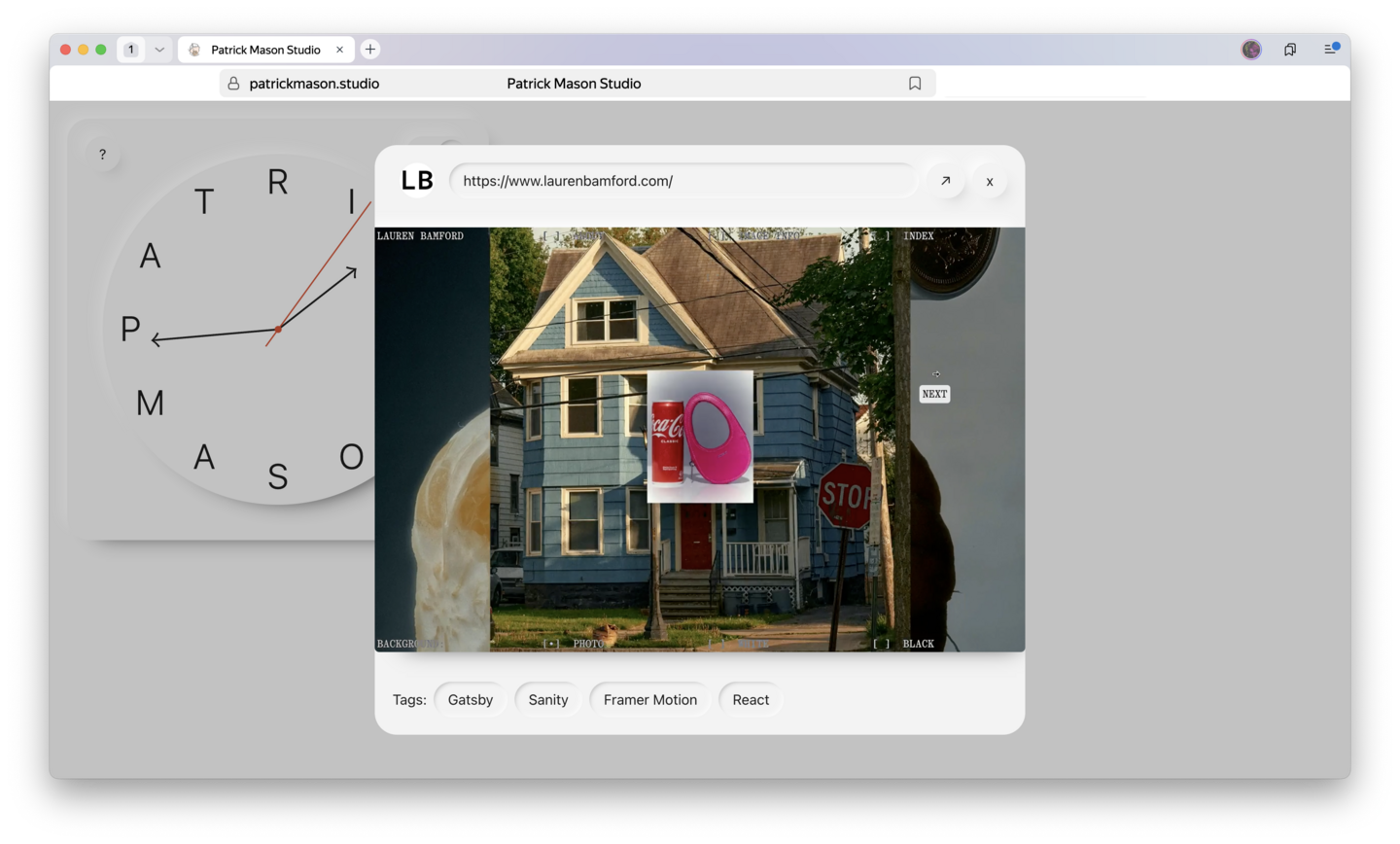Expand the tab list chevron
Image resolution: width=1400 pixels, height=844 pixels.
click(x=159, y=50)
